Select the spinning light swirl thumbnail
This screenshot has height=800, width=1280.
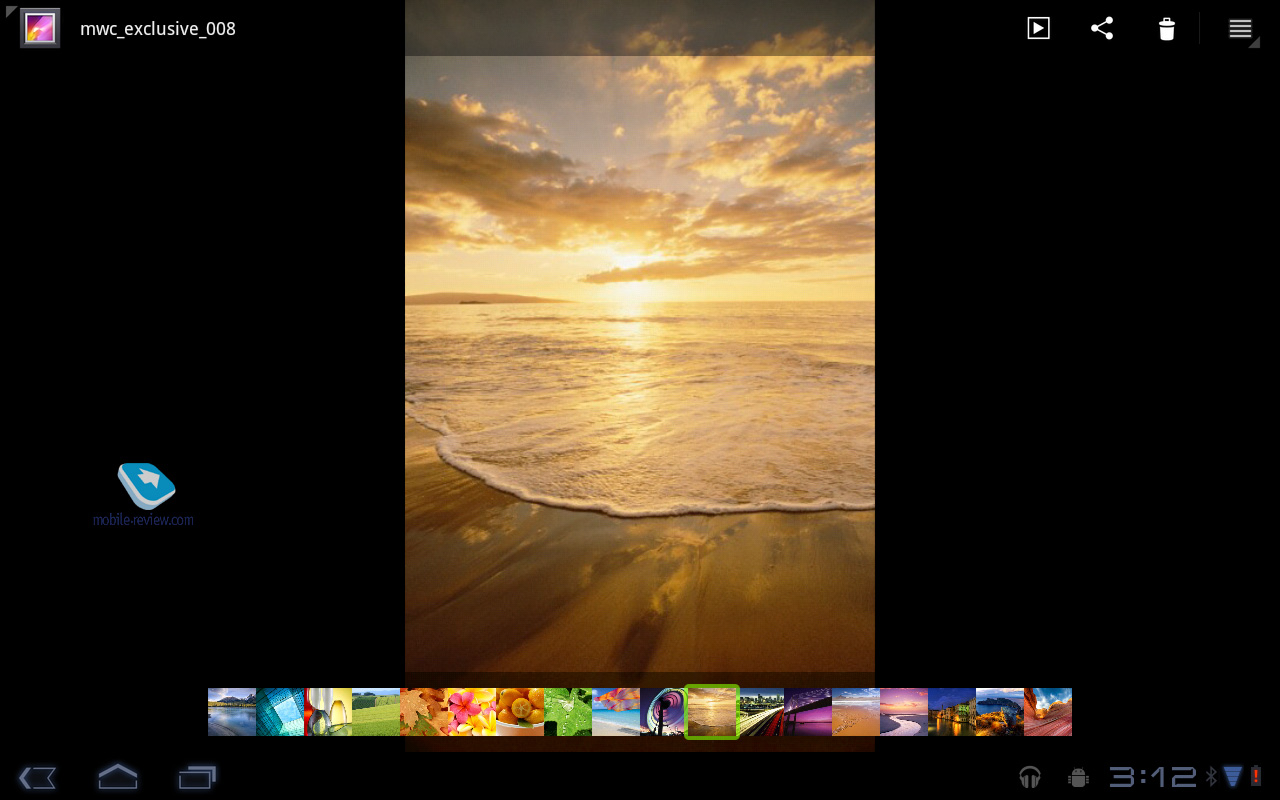(x=662, y=712)
